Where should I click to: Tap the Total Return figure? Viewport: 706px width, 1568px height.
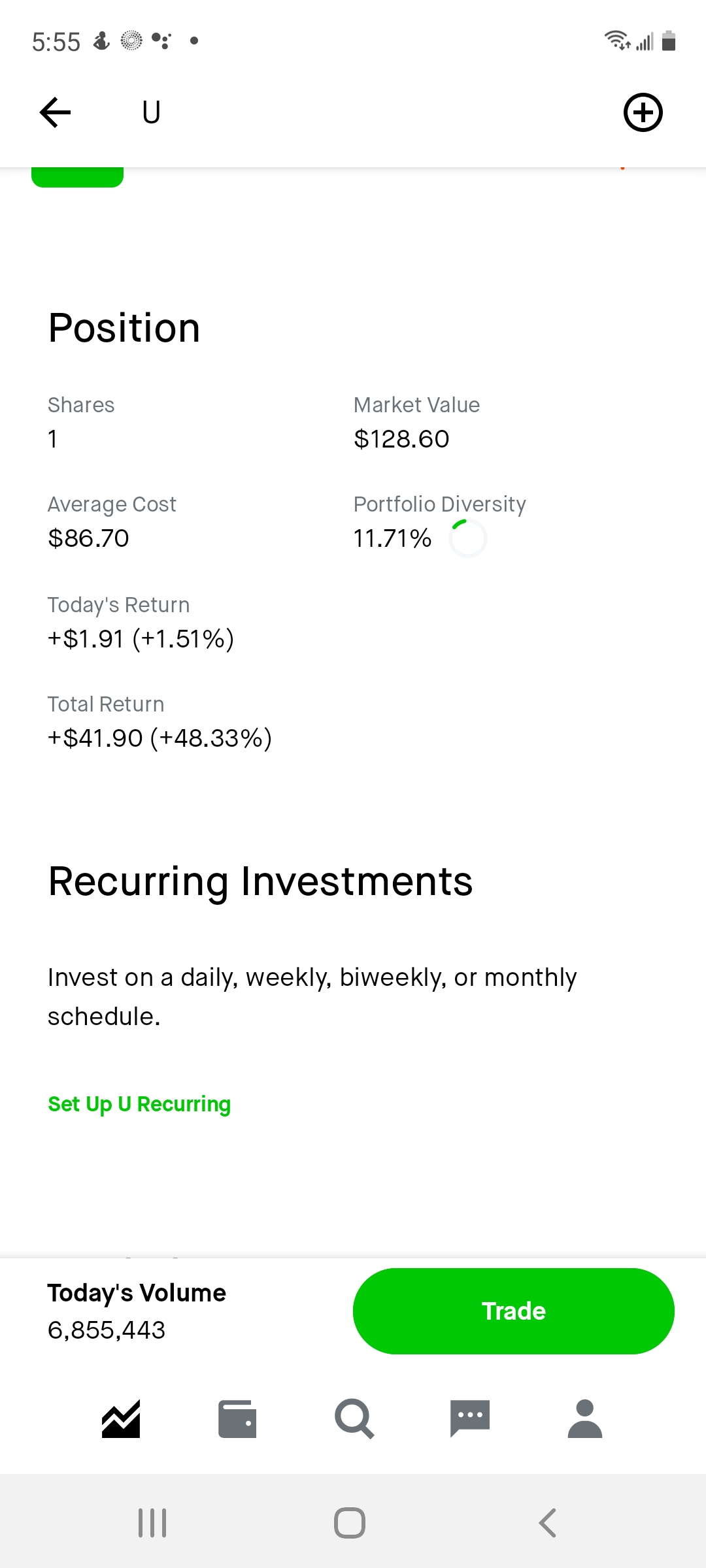[x=160, y=738]
